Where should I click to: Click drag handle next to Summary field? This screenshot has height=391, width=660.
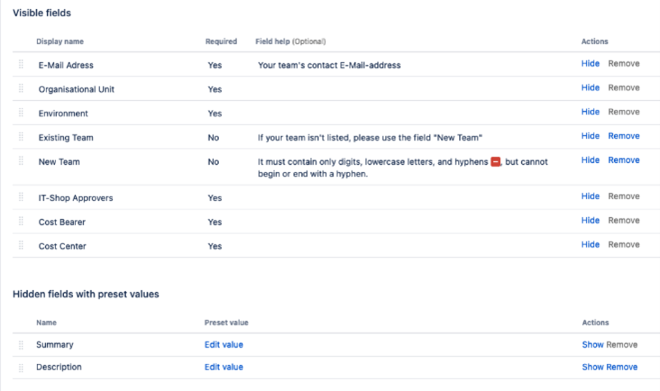coord(21,345)
